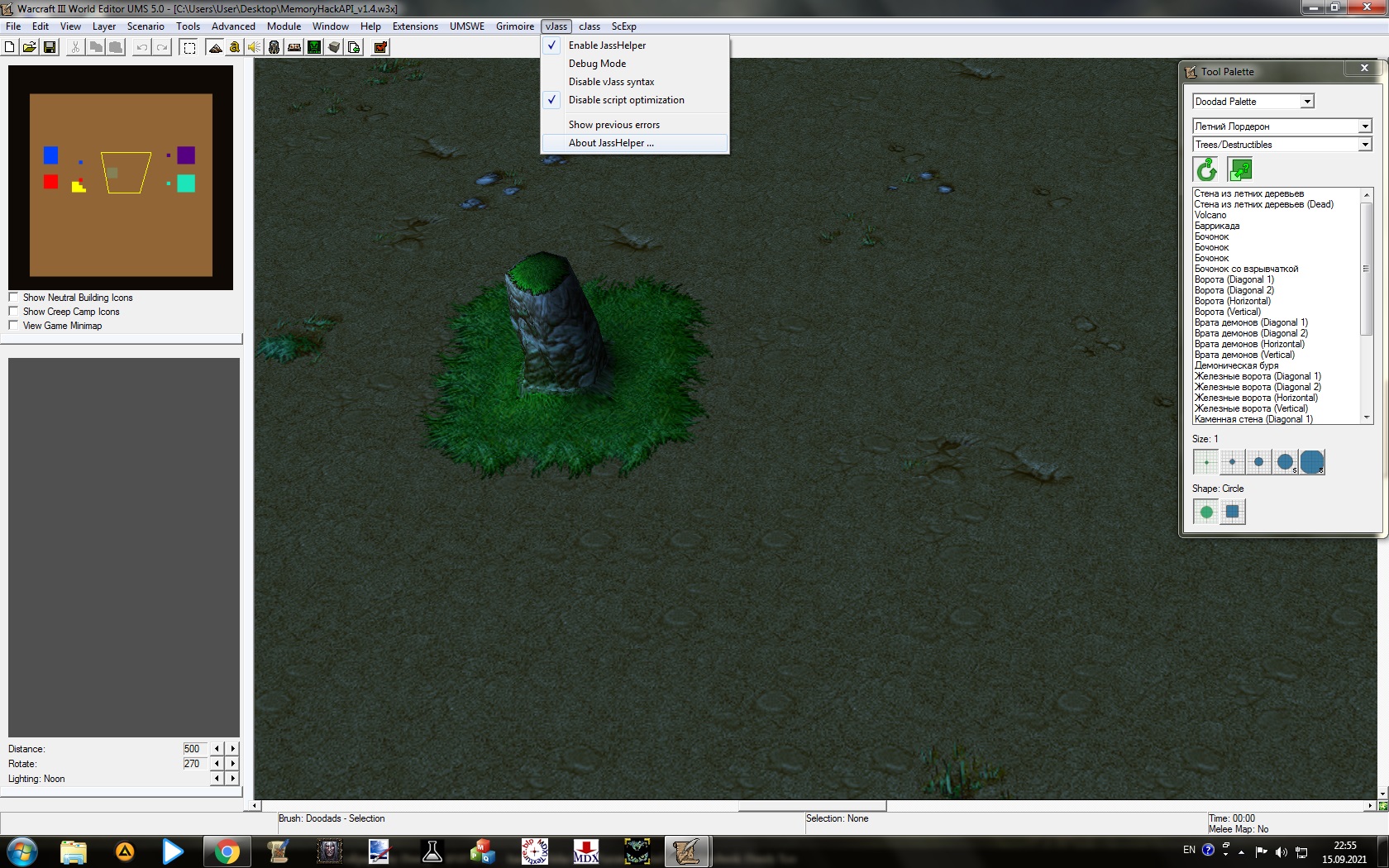Image resolution: width=1389 pixels, height=868 pixels.
Task: Click the Undo arrow icon
Action: 142,47
